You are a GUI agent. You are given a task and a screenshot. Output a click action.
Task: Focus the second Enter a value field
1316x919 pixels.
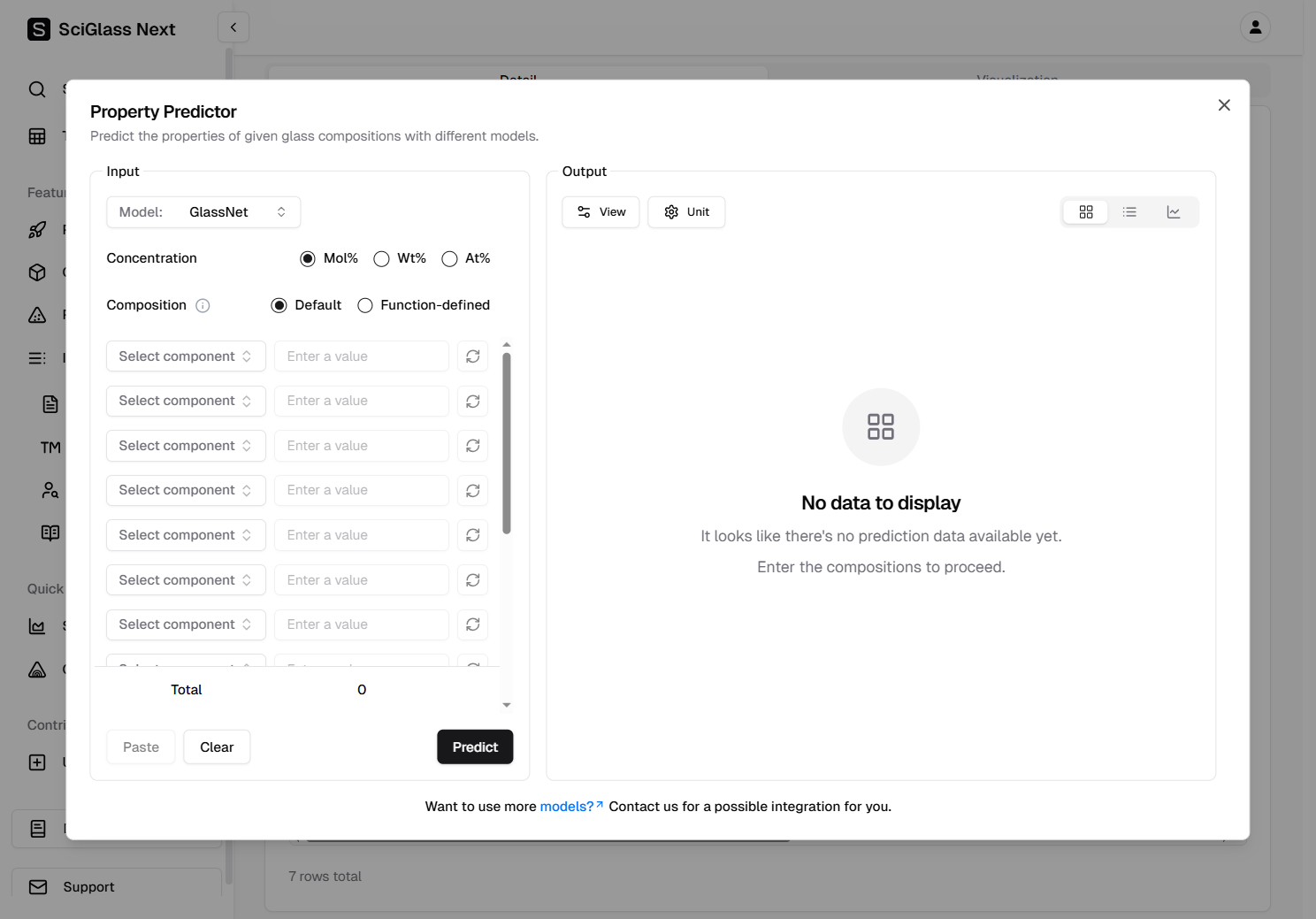[361, 401]
